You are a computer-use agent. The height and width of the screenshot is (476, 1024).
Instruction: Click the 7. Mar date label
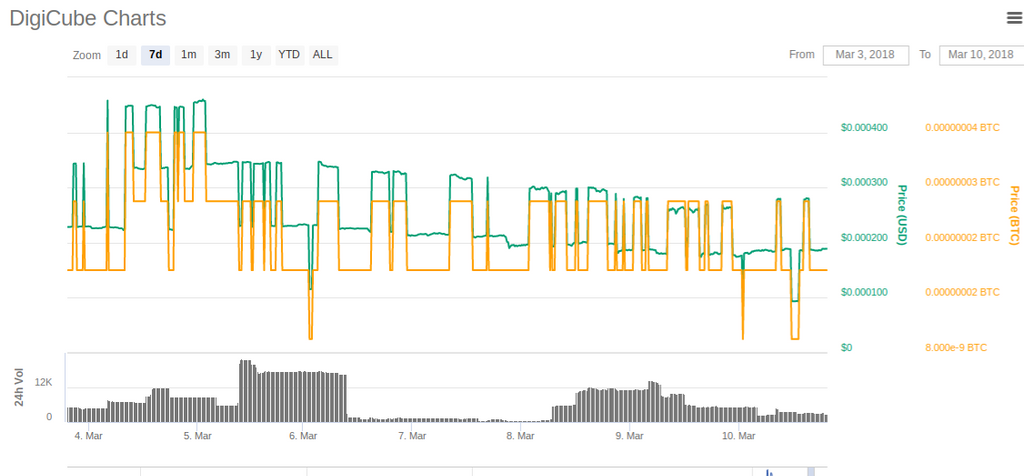[411, 436]
